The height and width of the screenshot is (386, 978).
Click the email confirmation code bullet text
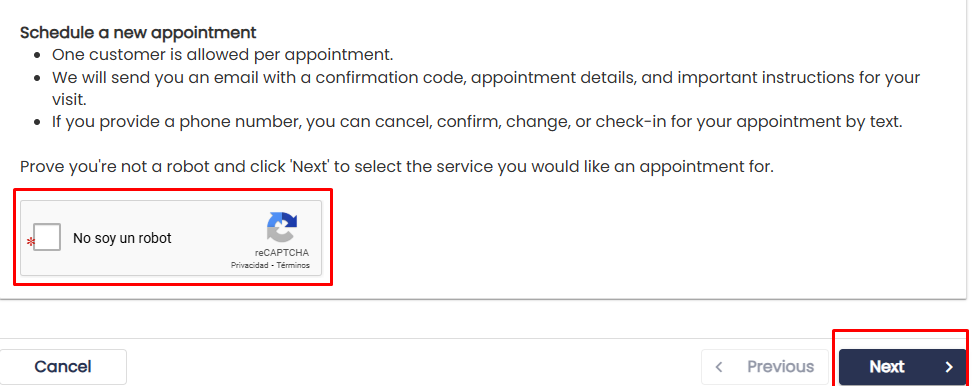[486, 89]
